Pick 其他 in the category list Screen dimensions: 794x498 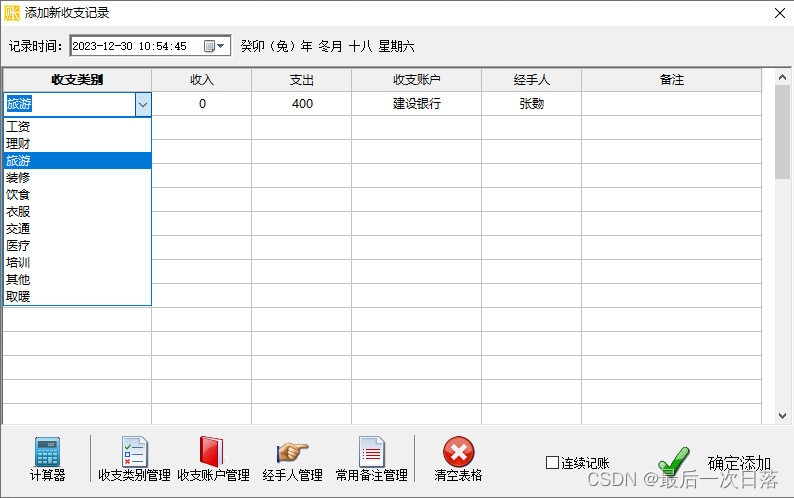[77, 280]
